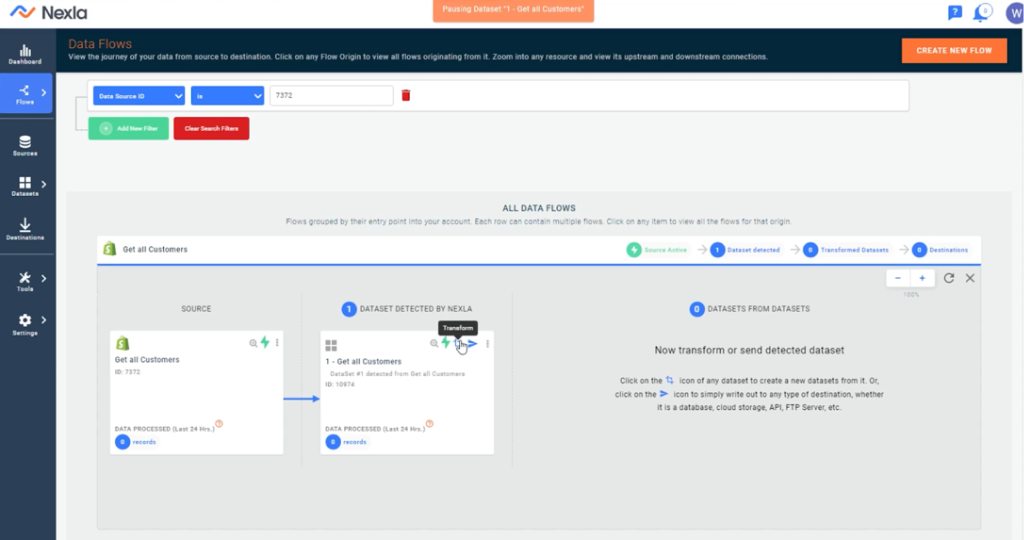Go to Destinations in the sidebar
1024x540 pixels.
click(25, 230)
